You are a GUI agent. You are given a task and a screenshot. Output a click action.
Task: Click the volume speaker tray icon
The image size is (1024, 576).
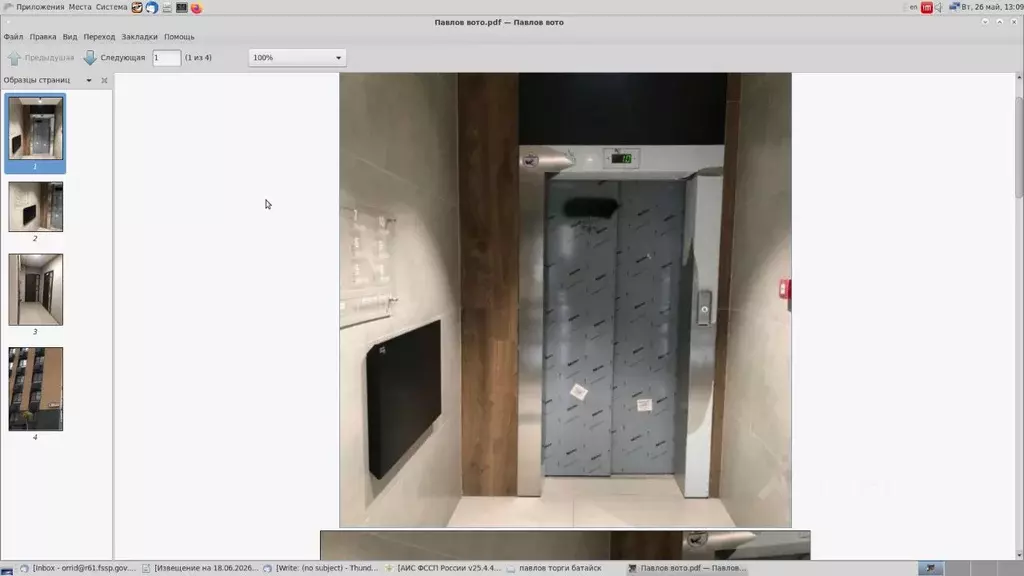(938, 7)
